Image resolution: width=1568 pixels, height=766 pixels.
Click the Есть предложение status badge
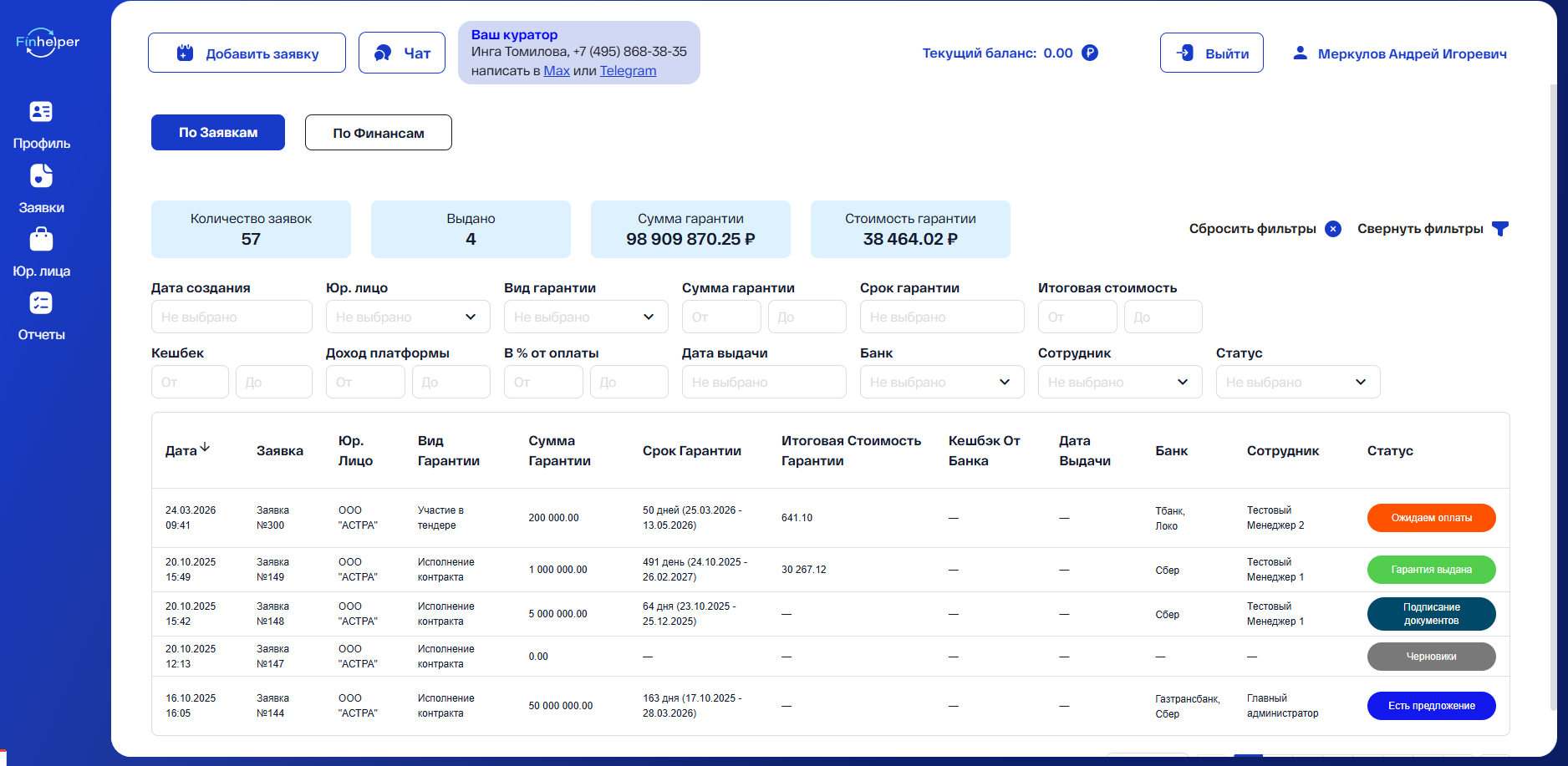coord(1432,706)
